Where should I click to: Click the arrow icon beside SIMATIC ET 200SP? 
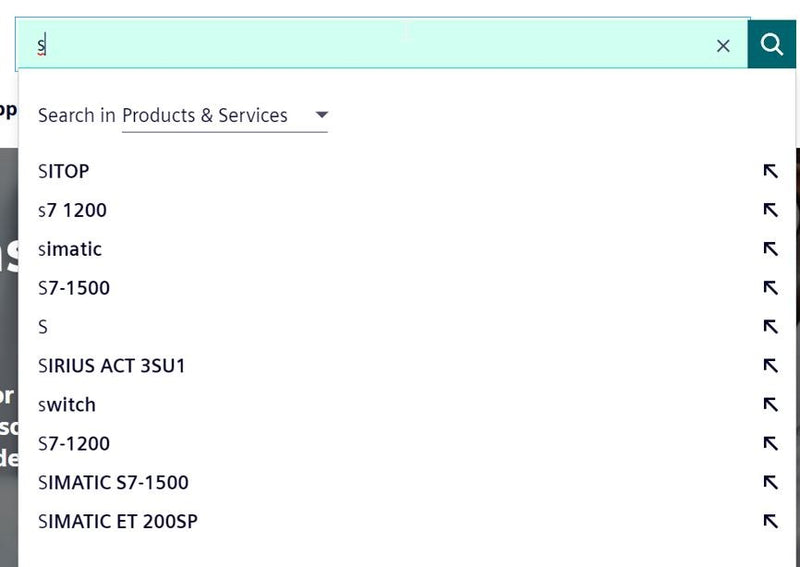tap(770, 521)
